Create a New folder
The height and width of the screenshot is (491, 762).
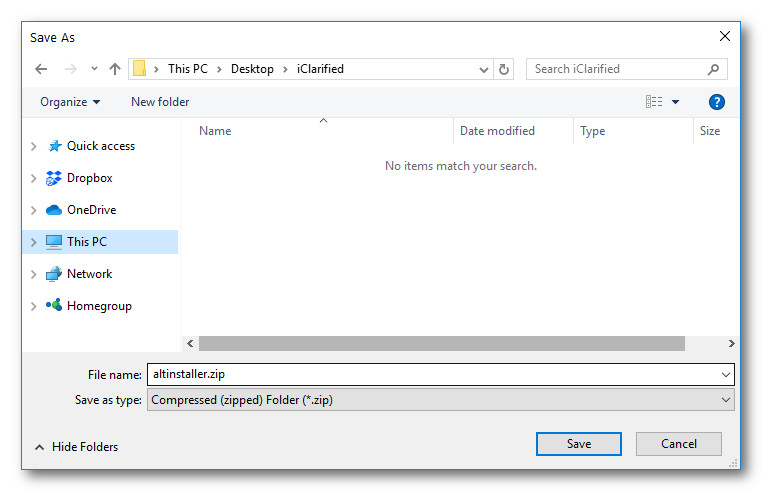point(160,102)
